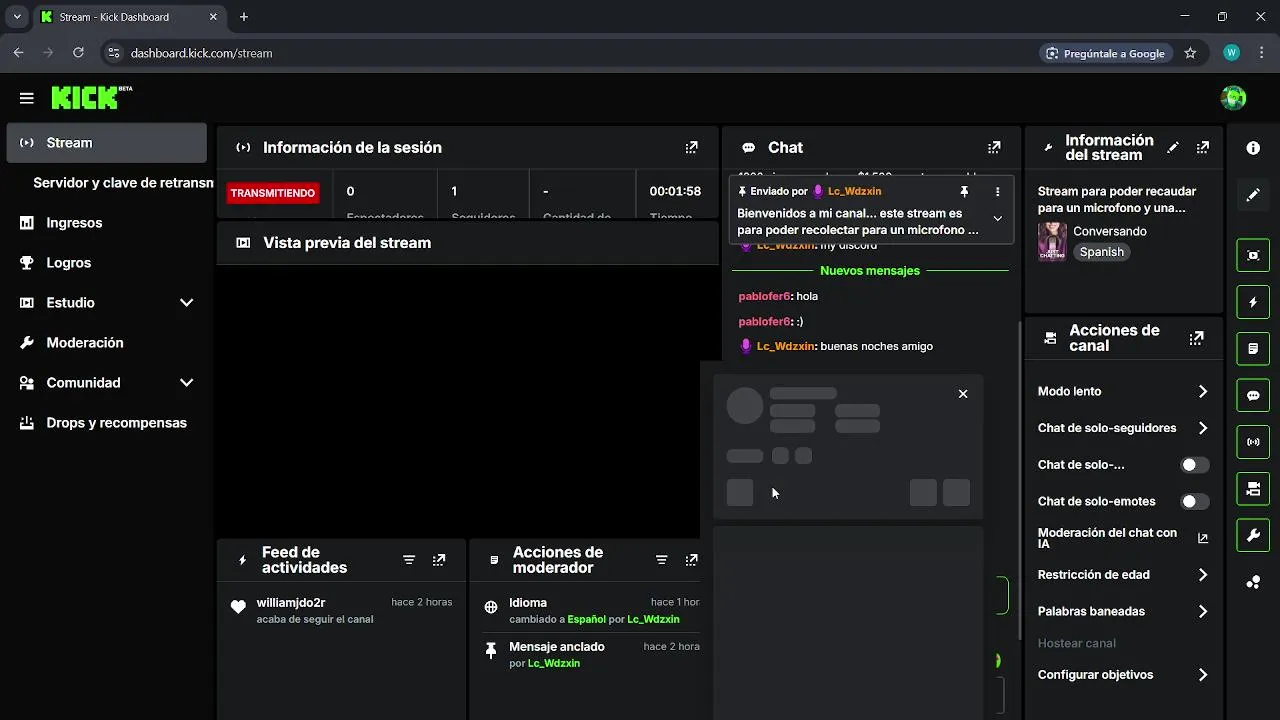Pop out the Acciones de canal panel
Screen dimensions: 1280x720
1196,338
